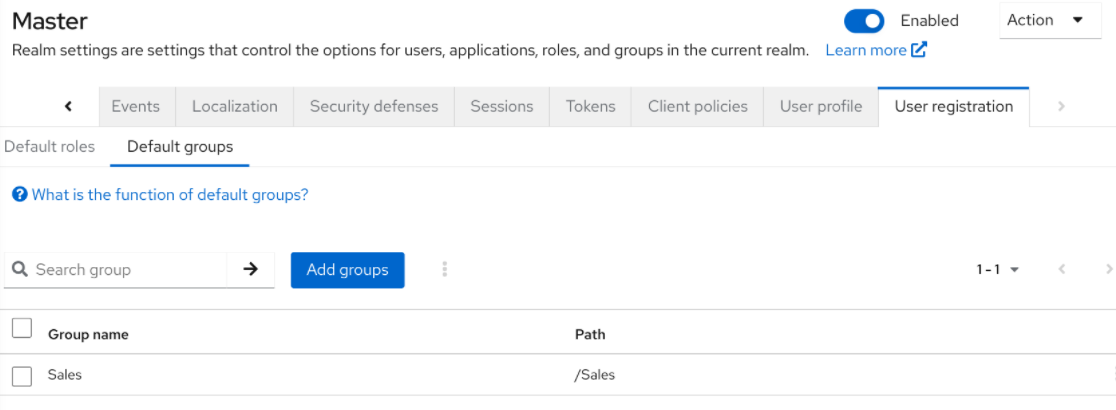Open the Security defenses tab

374,107
